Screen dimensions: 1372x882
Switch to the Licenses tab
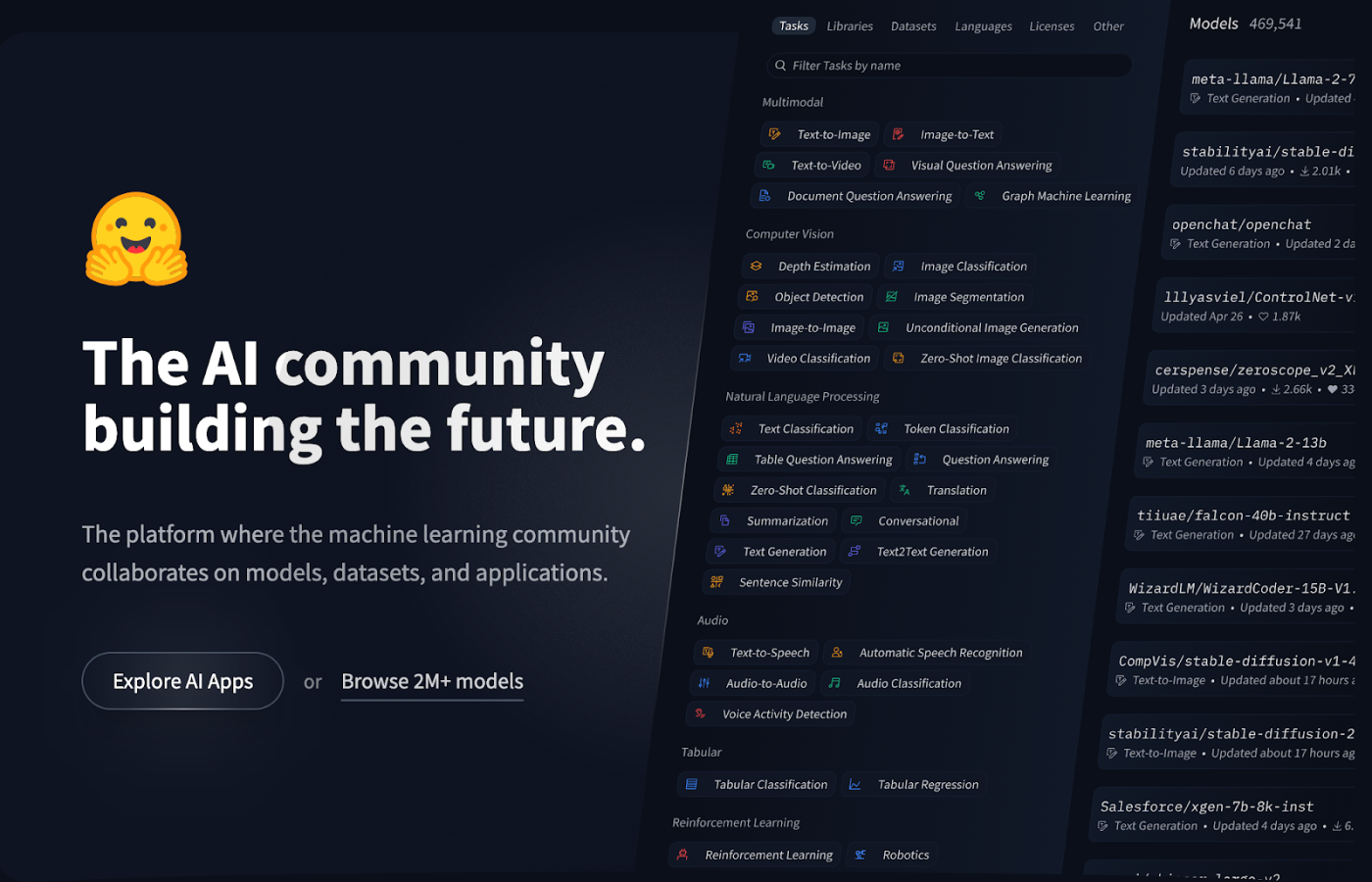pos(1052,26)
